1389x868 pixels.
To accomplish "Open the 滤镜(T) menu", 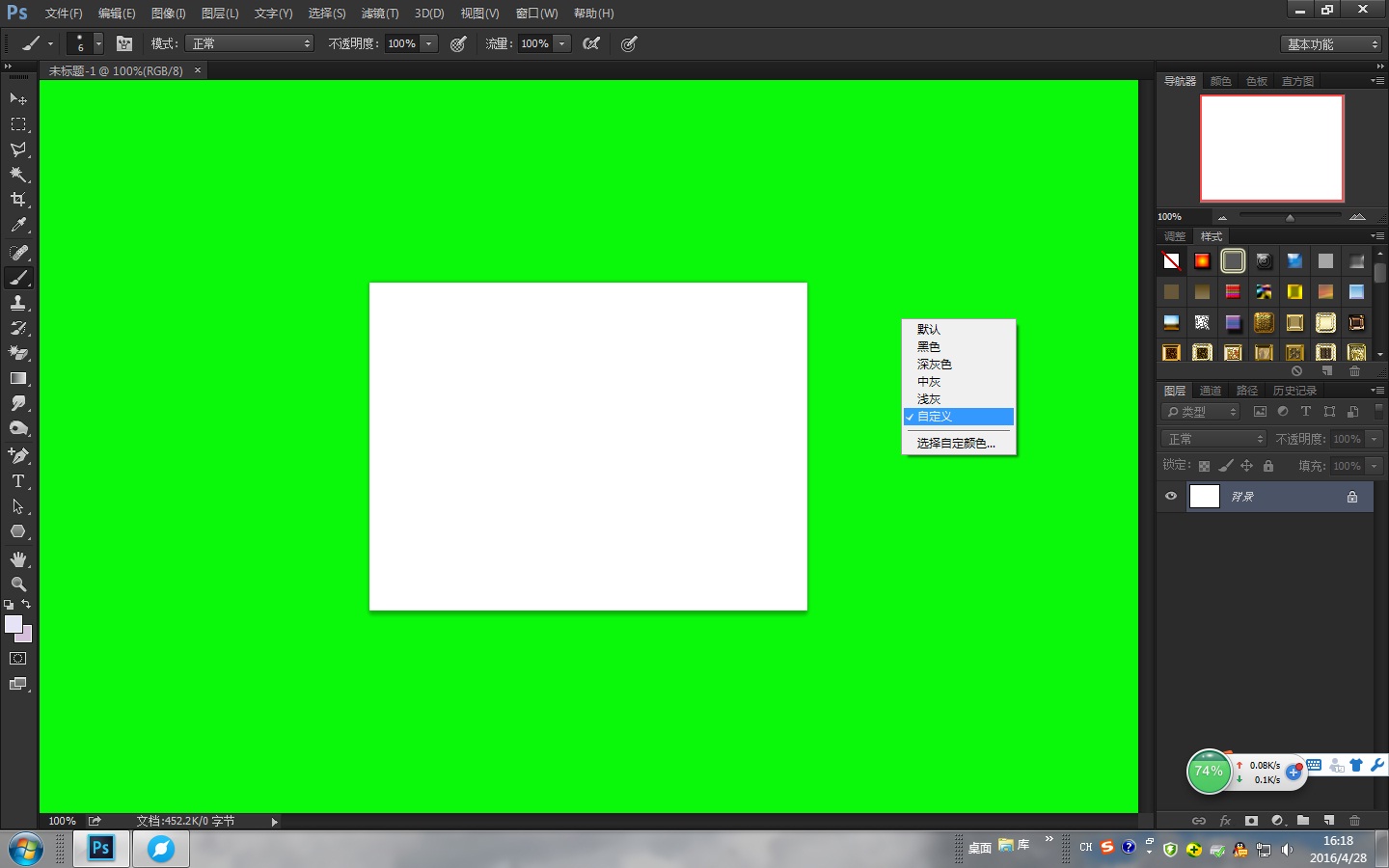I will pyautogui.click(x=380, y=14).
